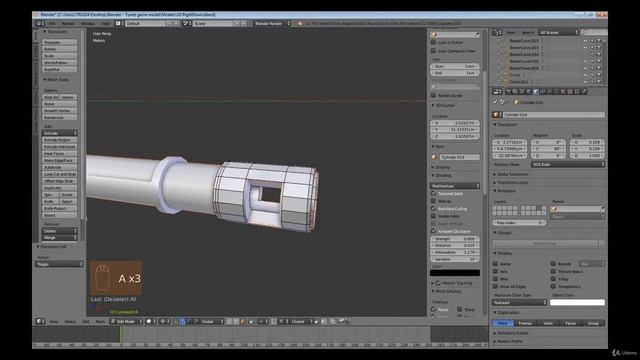Click the pivot point icon
Image resolution: width=640 pixels, height=360 pixels.
(x=163, y=322)
